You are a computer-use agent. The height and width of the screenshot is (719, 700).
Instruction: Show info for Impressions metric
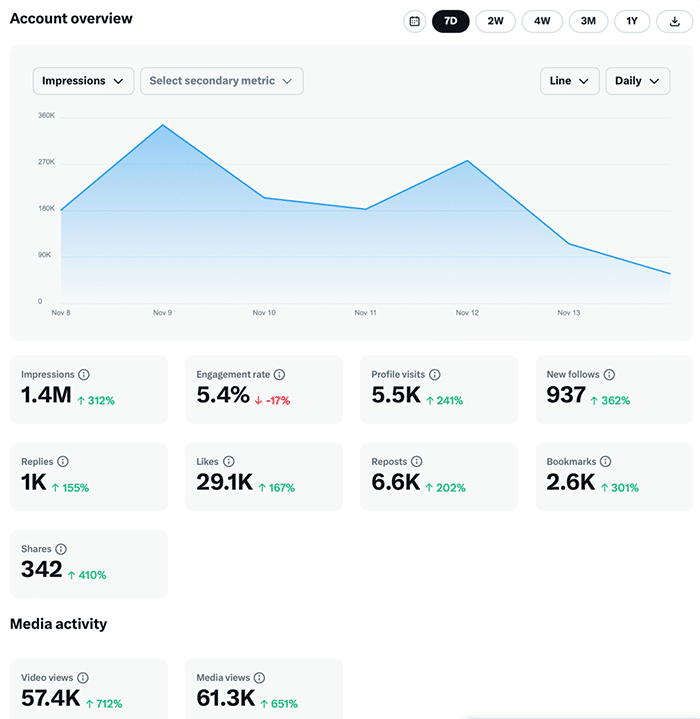click(x=84, y=375)
